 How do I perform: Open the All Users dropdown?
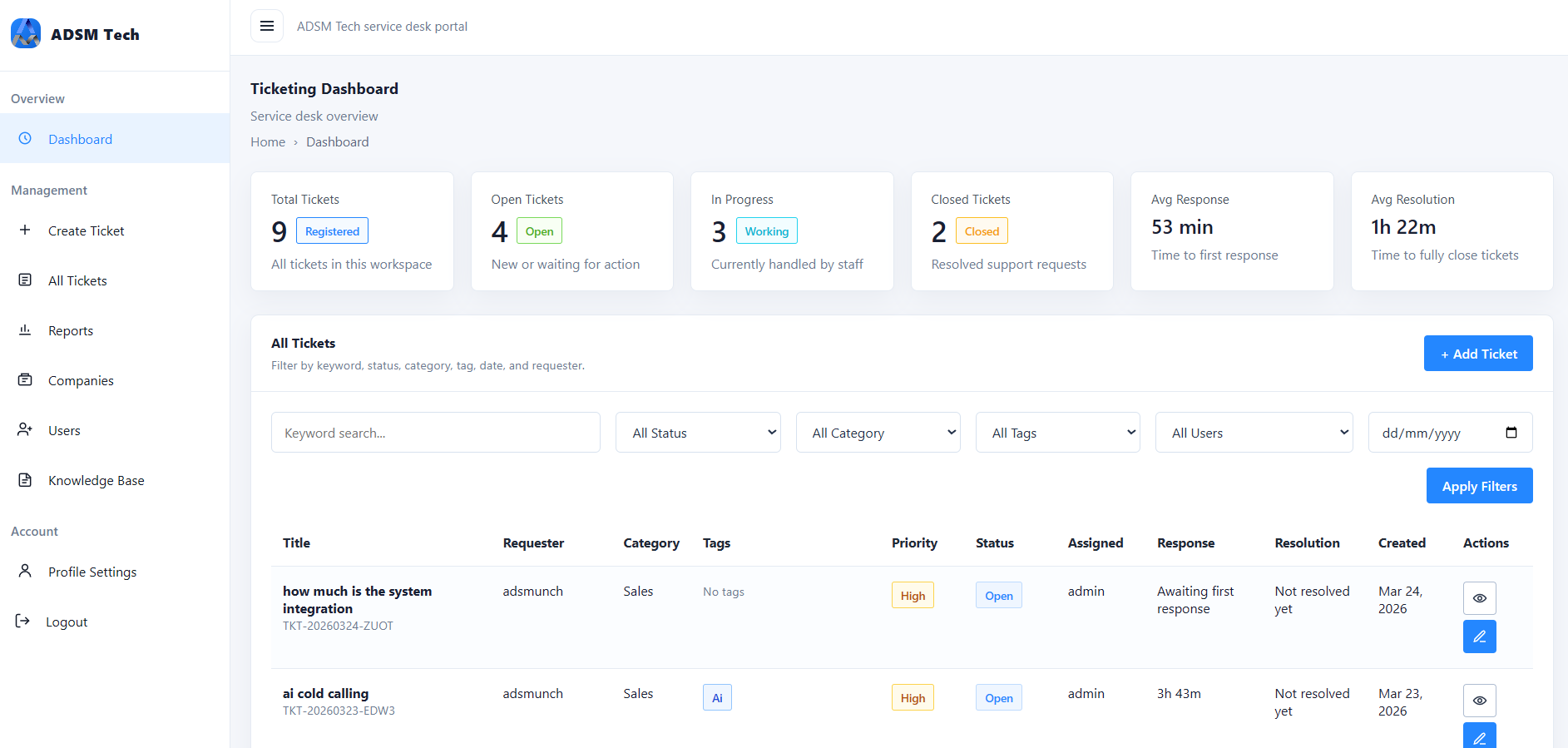(x=1254, y=433)
